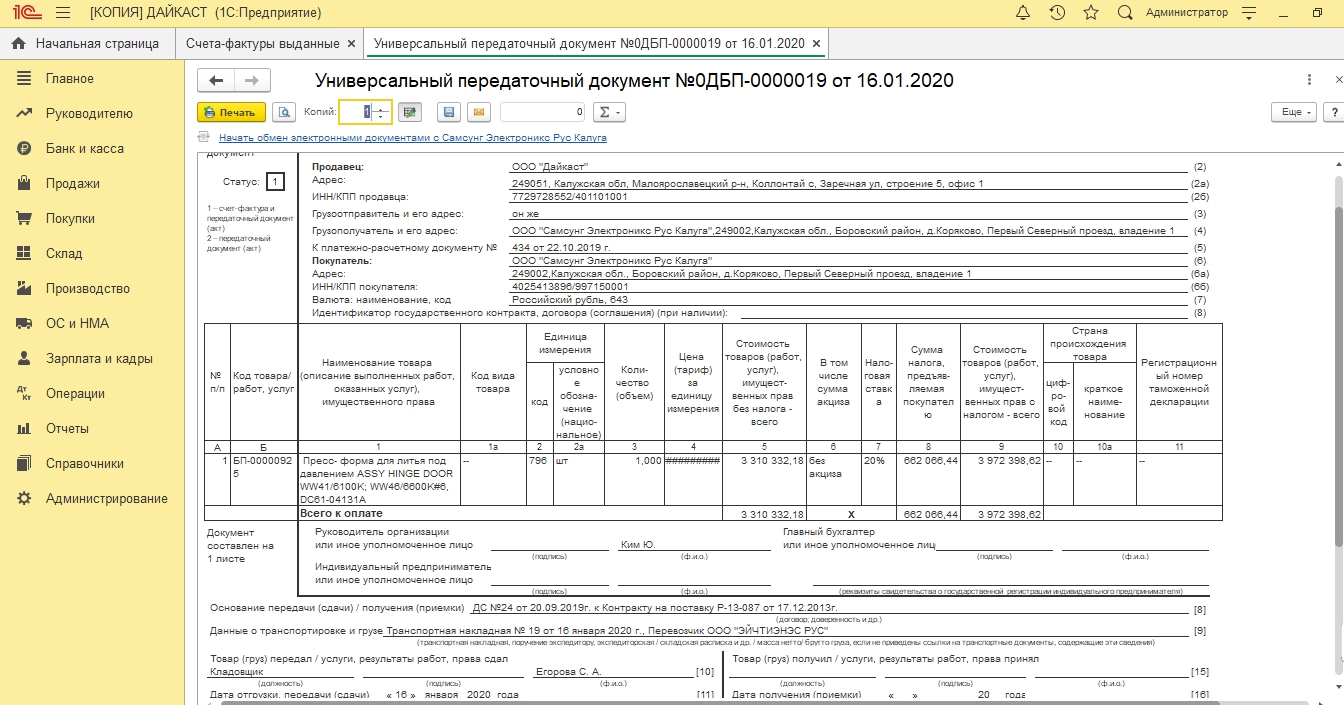Open favorites star icon

pos(1091,13)
